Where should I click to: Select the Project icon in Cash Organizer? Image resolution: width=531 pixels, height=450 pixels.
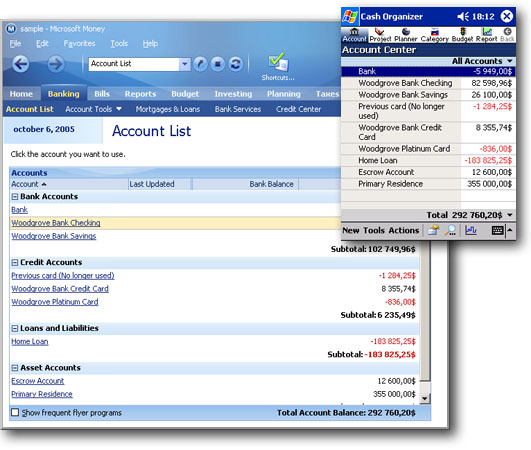[x=380, y=35]
